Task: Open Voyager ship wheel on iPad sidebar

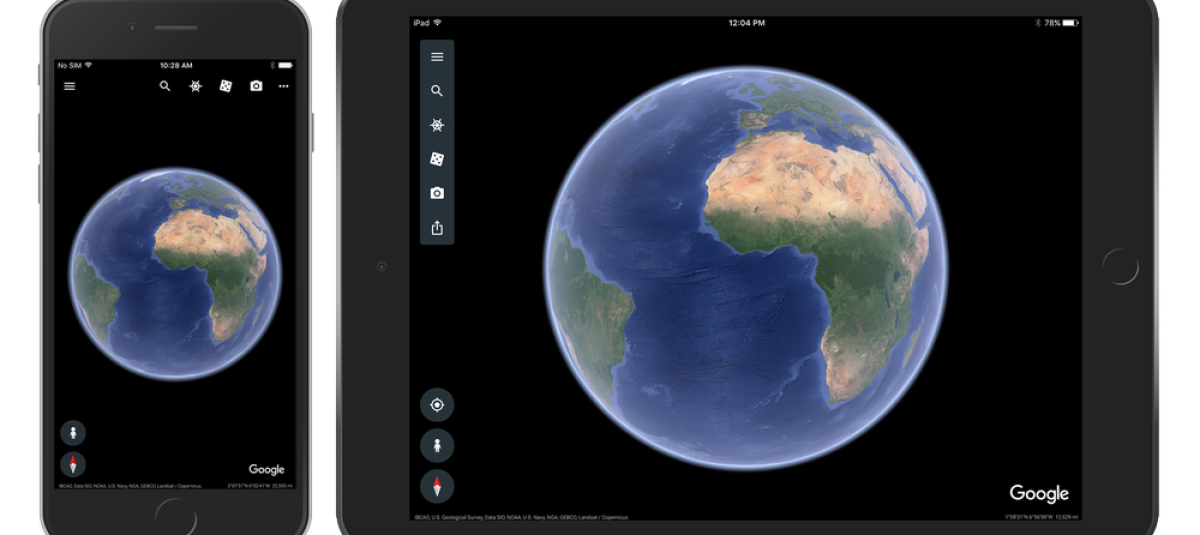Action: (x=437, y=125)
